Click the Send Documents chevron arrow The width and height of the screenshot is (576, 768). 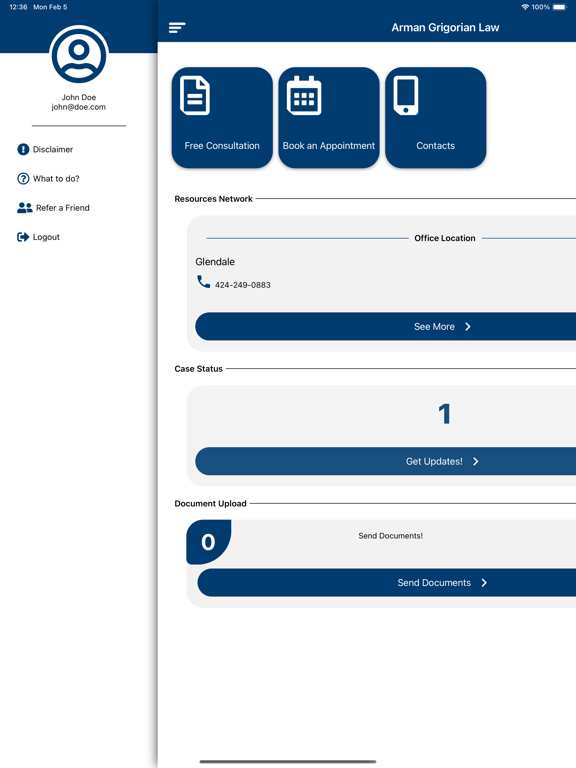click(484, 583)
